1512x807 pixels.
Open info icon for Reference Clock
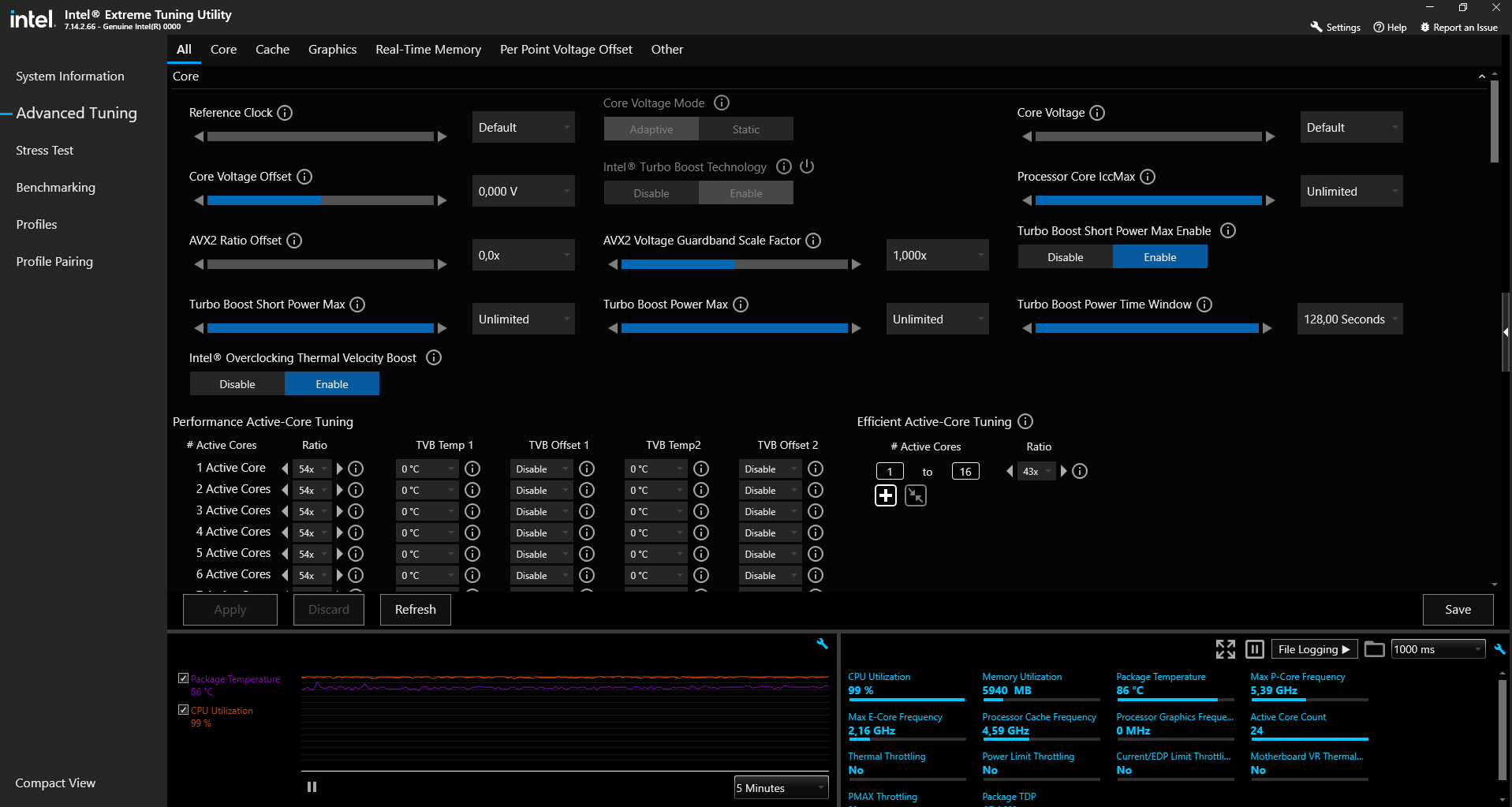click(286, 113)
